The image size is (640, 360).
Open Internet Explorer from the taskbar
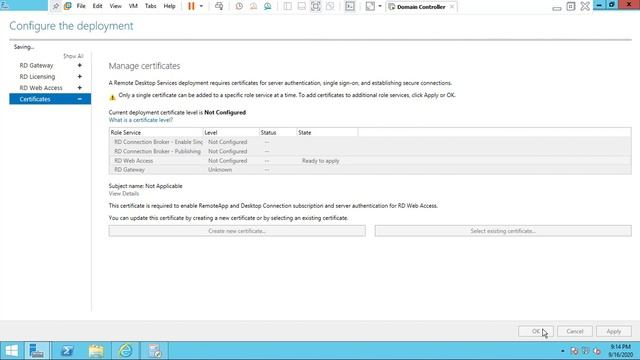coord(125,351)
